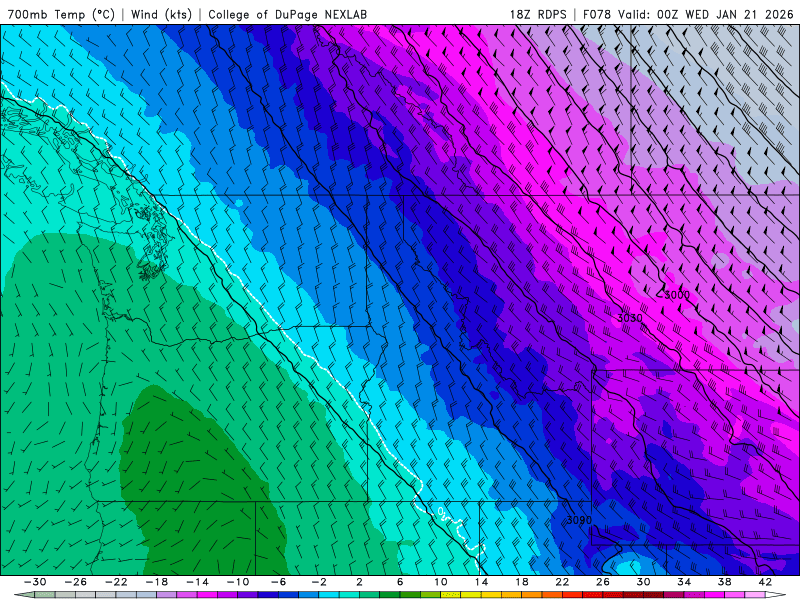Viewport: 800px width, 600px height.
Task: Click the '3030' height contour label
Action: [630, 318]
